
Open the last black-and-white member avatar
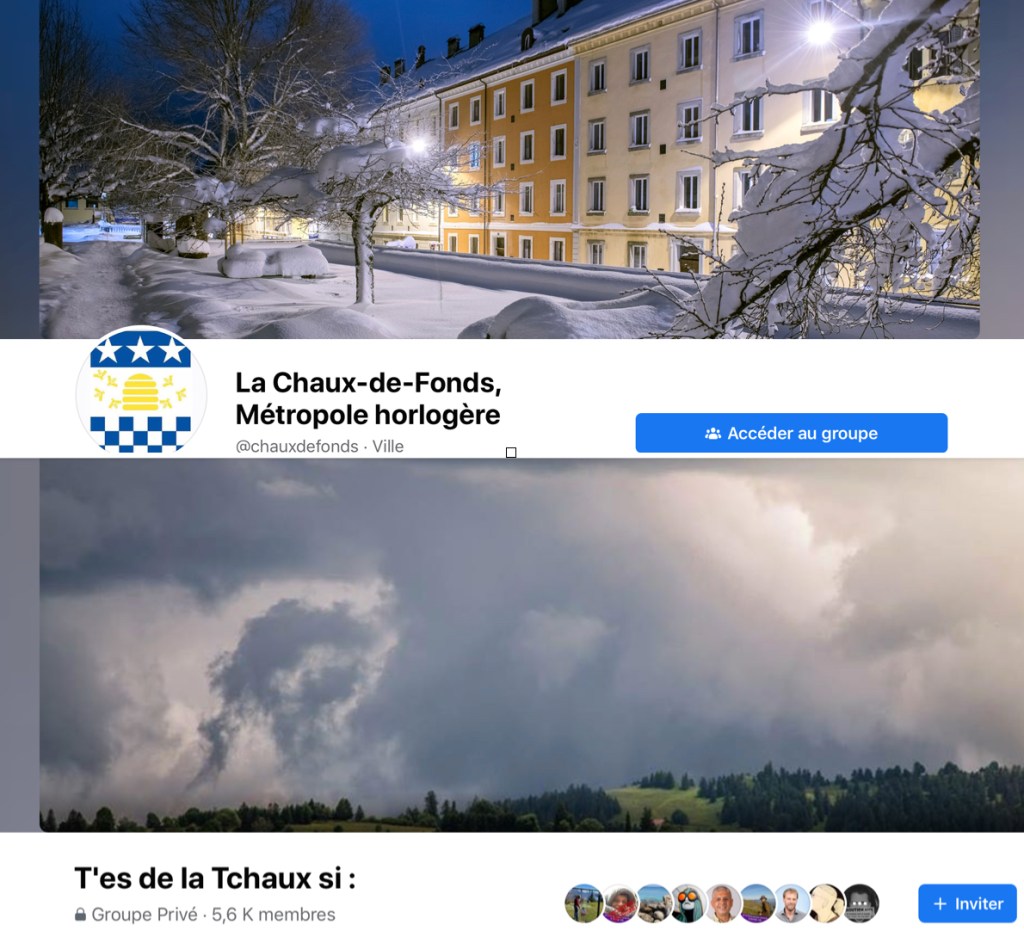pyautogui.click(x=861, y=904)
